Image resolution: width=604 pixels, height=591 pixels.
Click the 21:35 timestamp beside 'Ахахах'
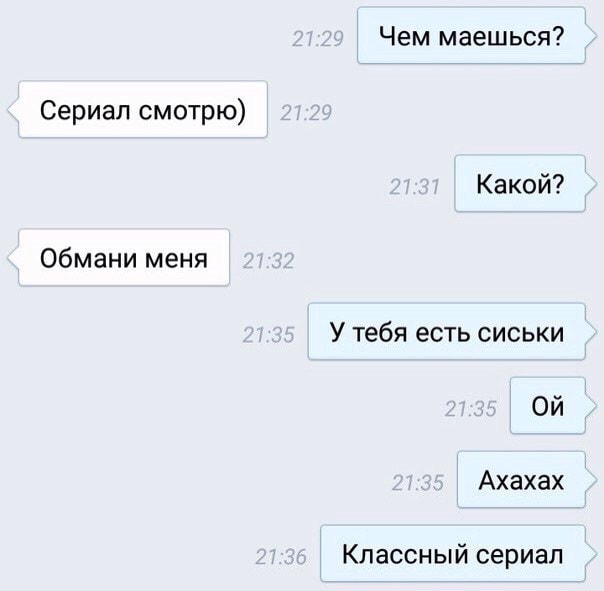point(418,483)
